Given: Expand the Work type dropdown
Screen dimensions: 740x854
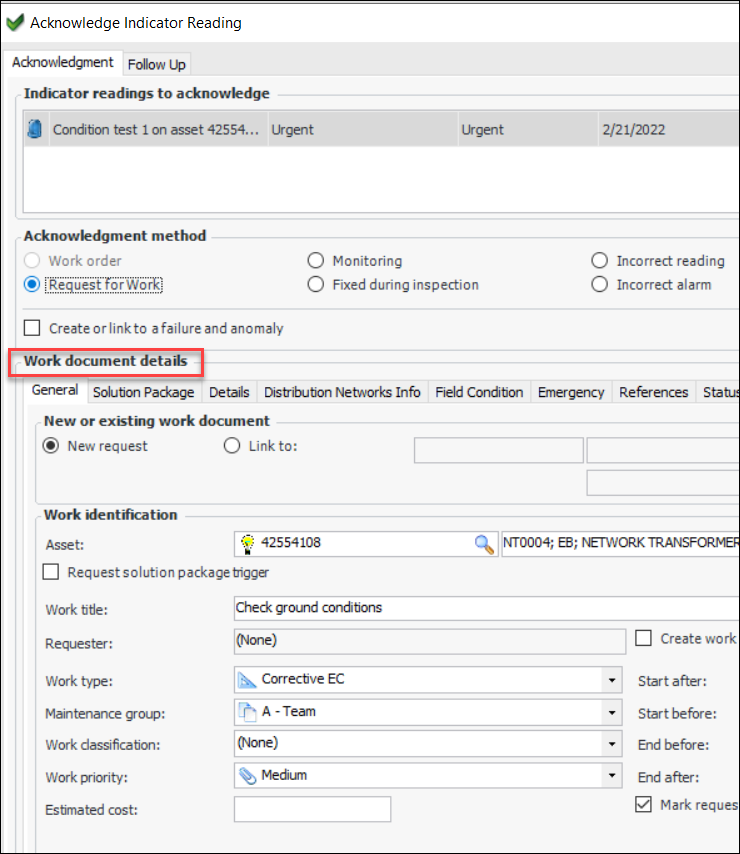Looking at the screenshot, I should (x=611, y=680).
